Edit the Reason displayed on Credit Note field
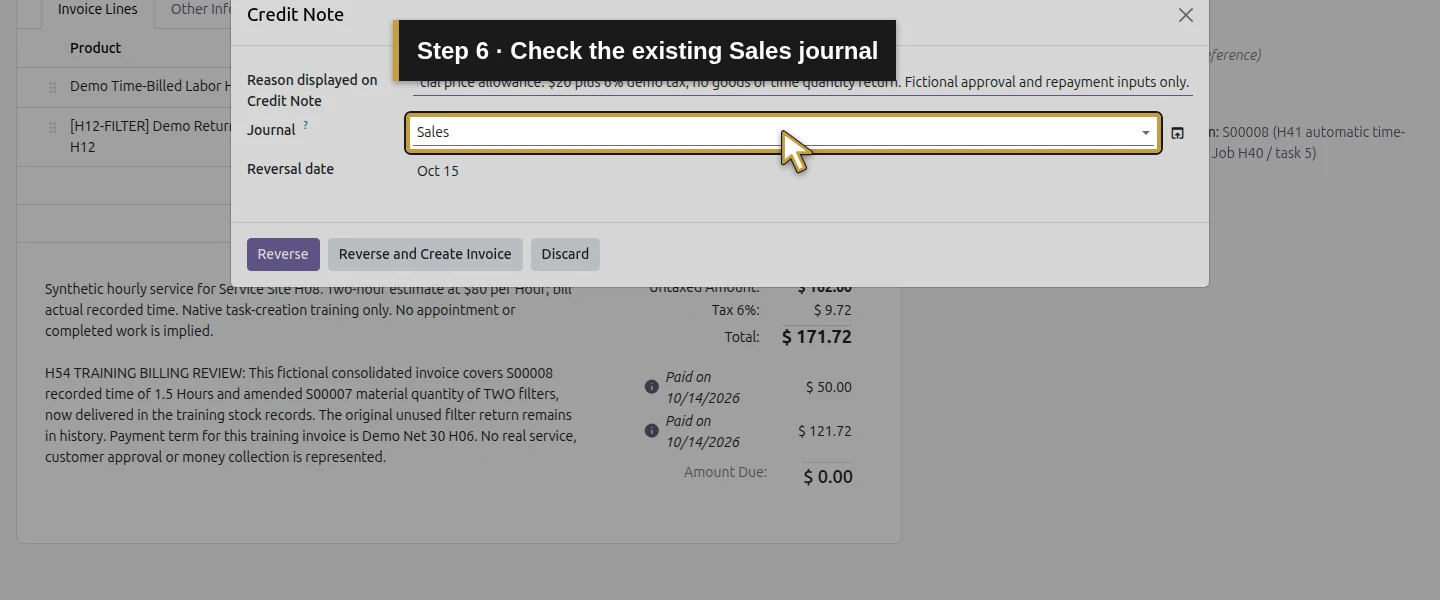The image size is (1440, 600). tap(802, 82)
